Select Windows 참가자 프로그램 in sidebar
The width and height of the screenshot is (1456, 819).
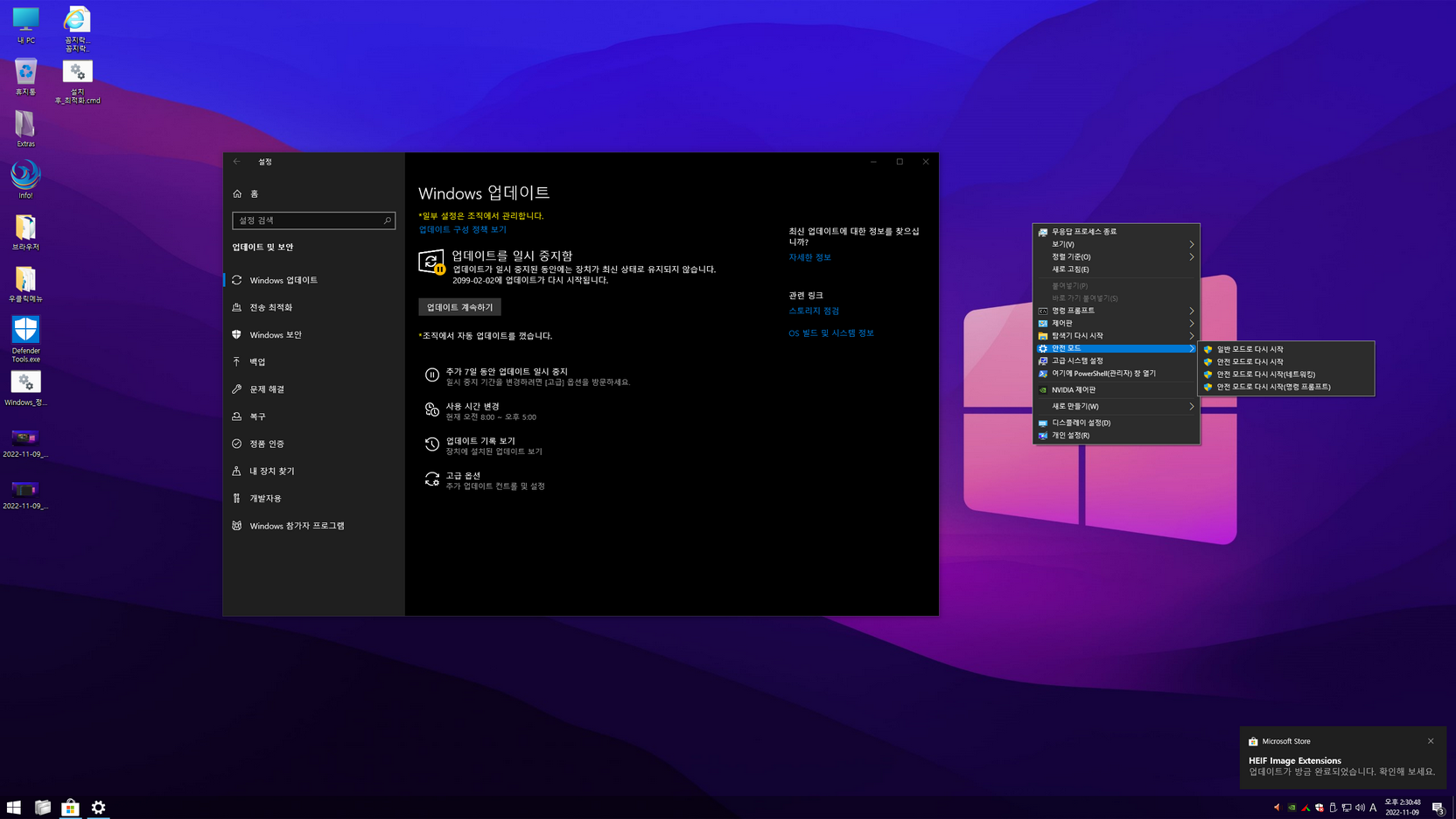[x=313, y=526]
